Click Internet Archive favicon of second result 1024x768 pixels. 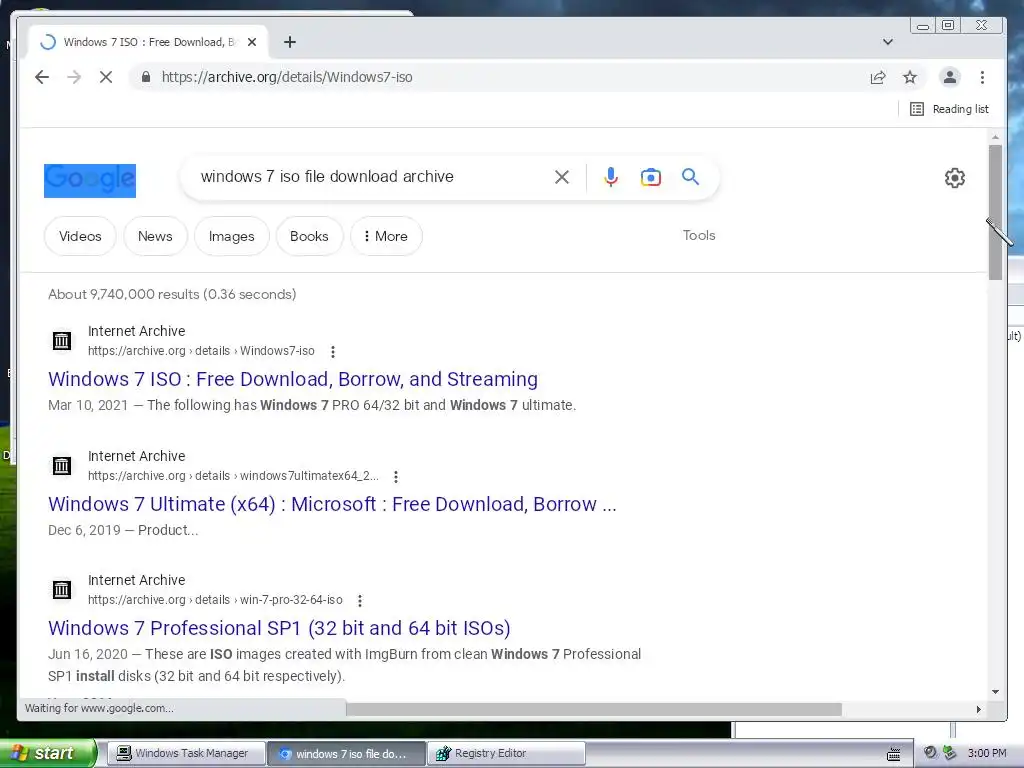62,466
